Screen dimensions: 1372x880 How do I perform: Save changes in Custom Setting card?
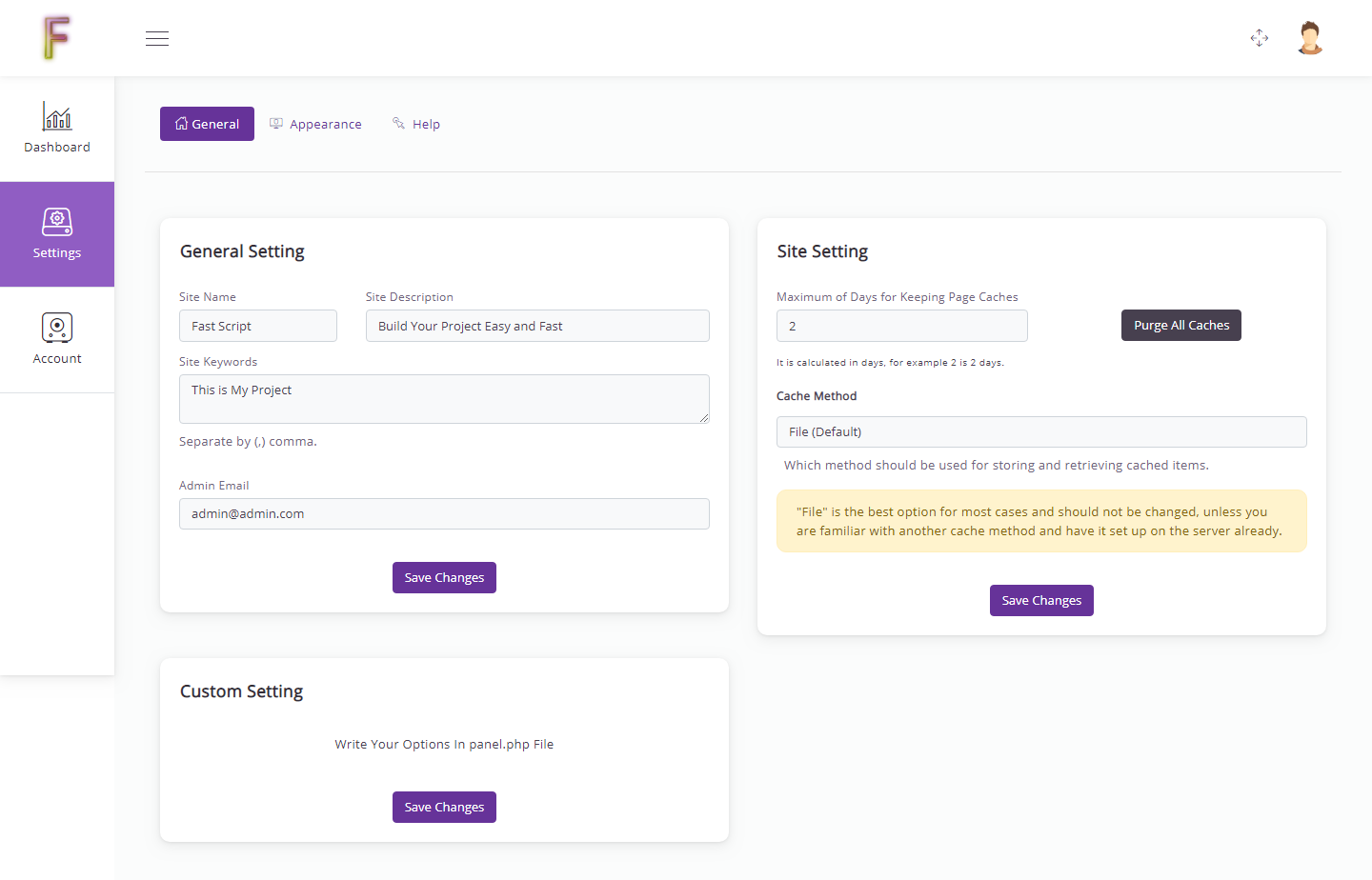coord(444,807)
